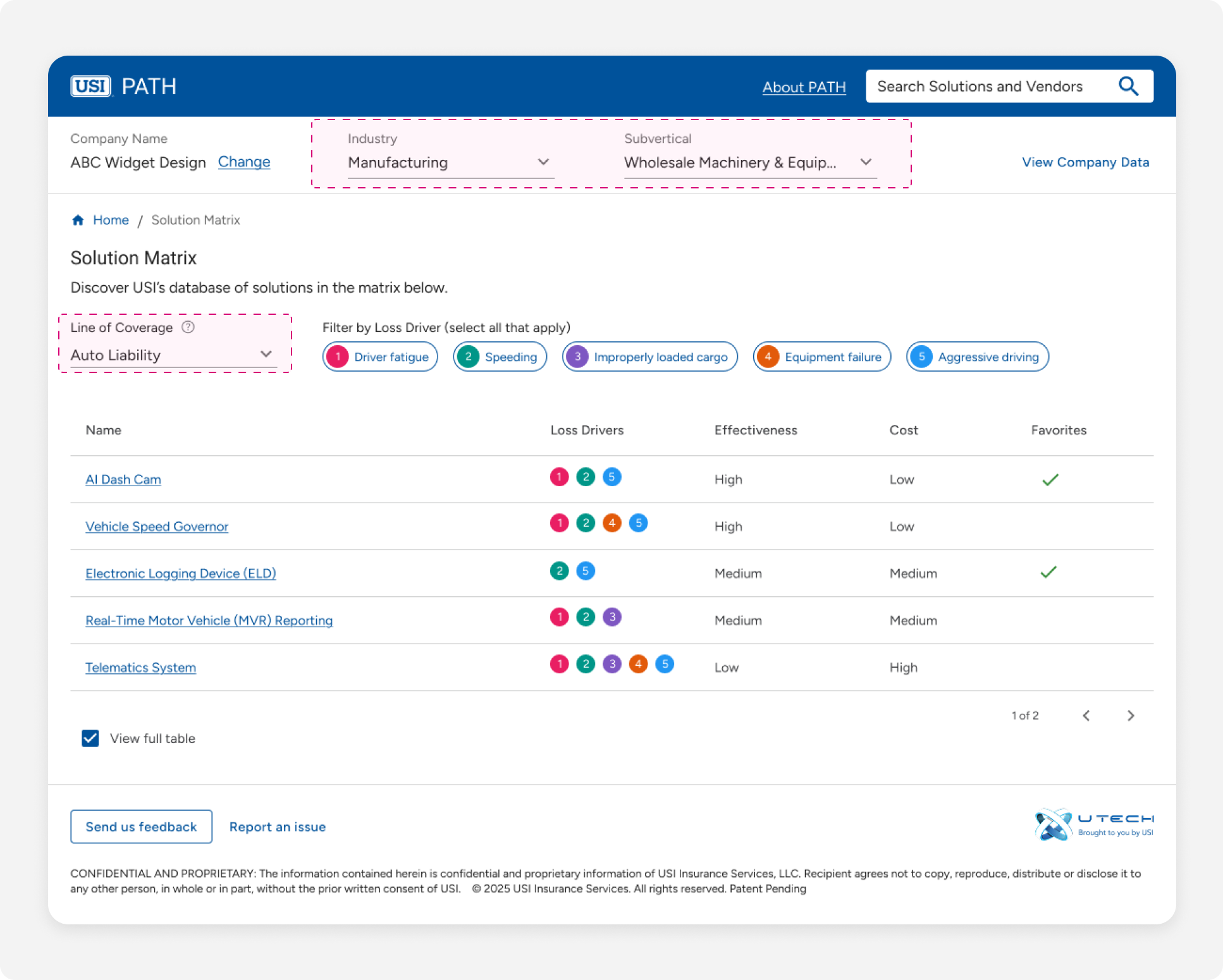Open the Vehicle Speed Governor solution
Viewport: 1223px width, 980px height.
pos(157,526)
